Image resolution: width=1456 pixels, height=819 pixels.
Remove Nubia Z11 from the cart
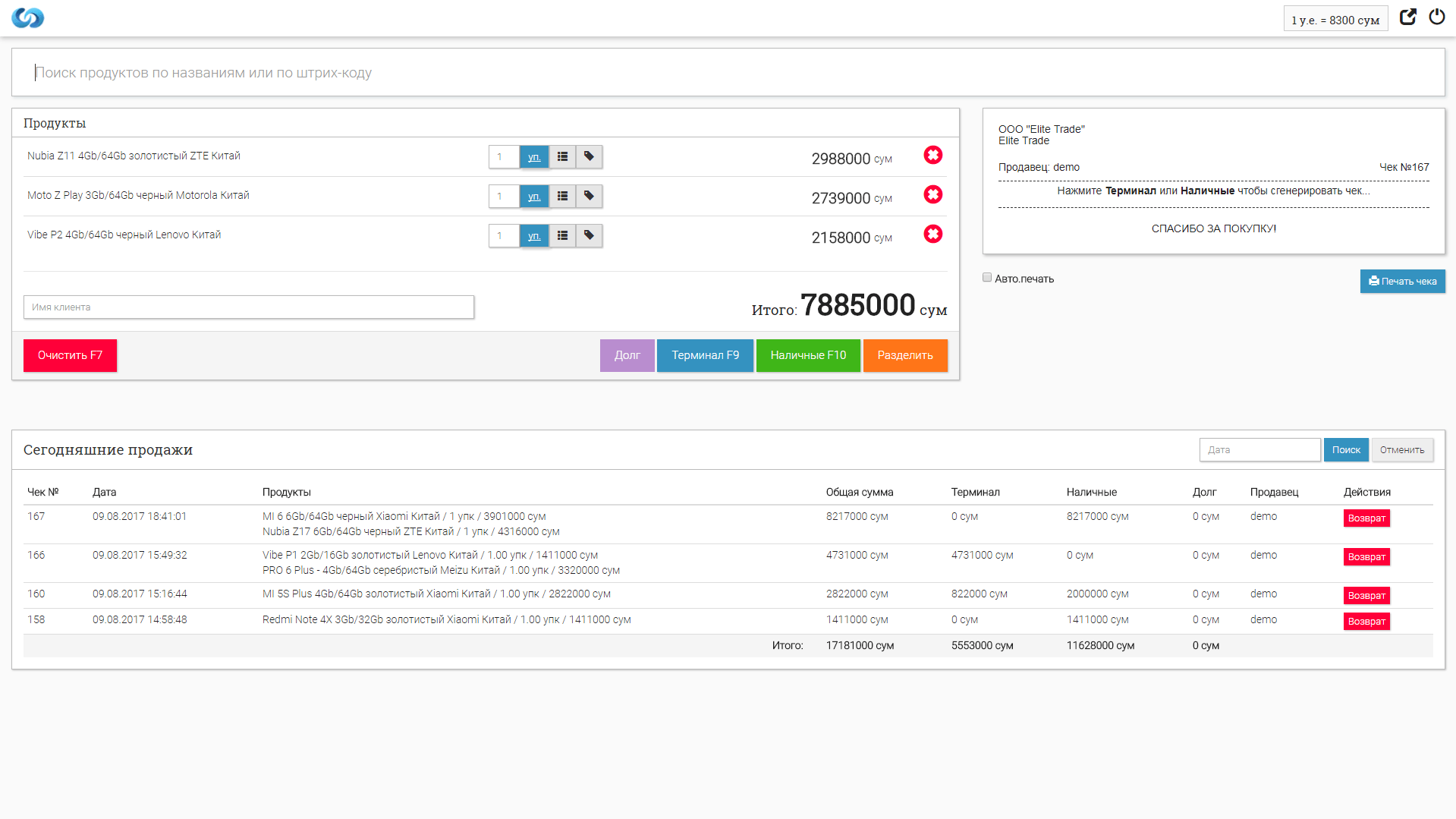pyautogui.click(x=932, y=155)
